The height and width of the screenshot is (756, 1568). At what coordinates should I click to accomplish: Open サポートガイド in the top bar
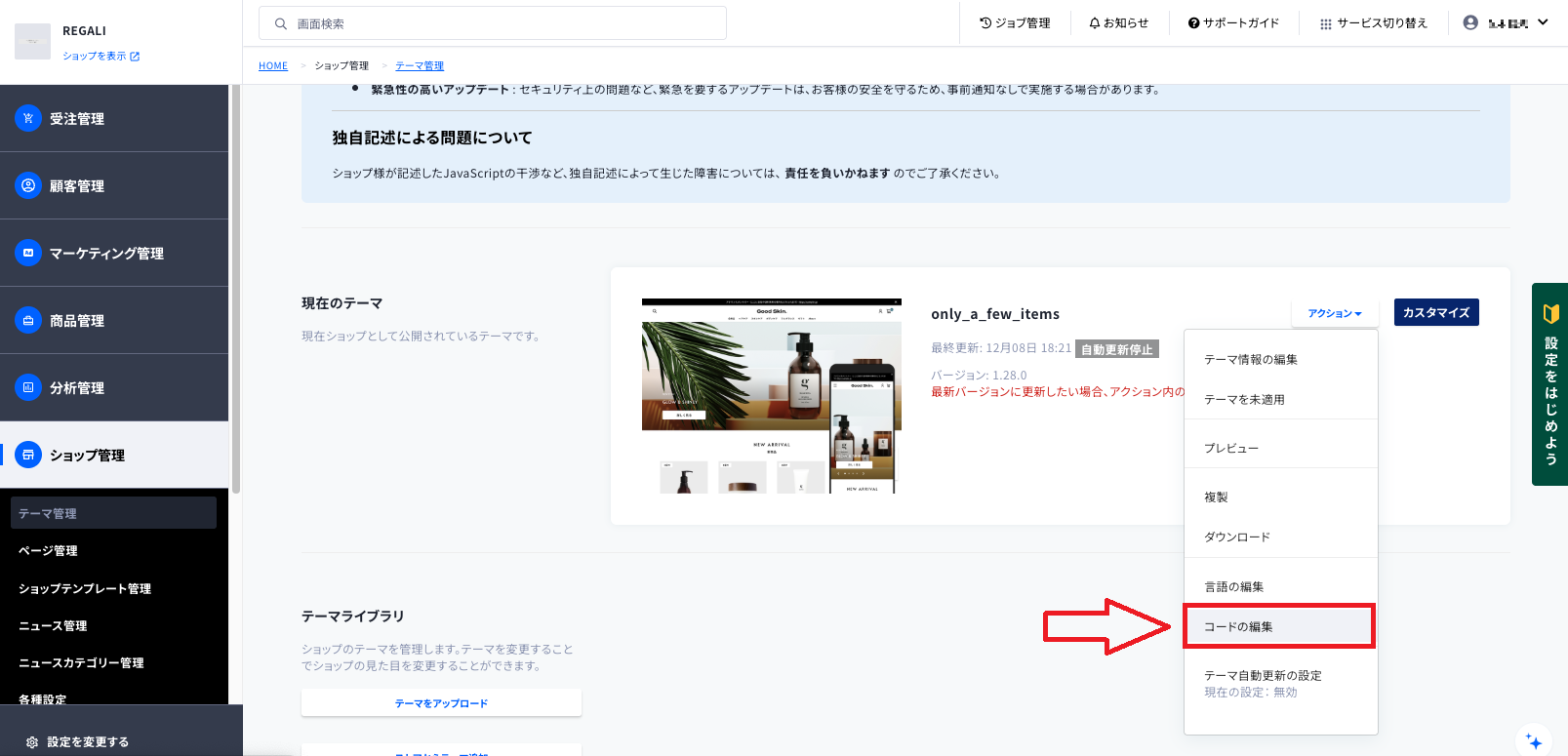pos(1233,23)
